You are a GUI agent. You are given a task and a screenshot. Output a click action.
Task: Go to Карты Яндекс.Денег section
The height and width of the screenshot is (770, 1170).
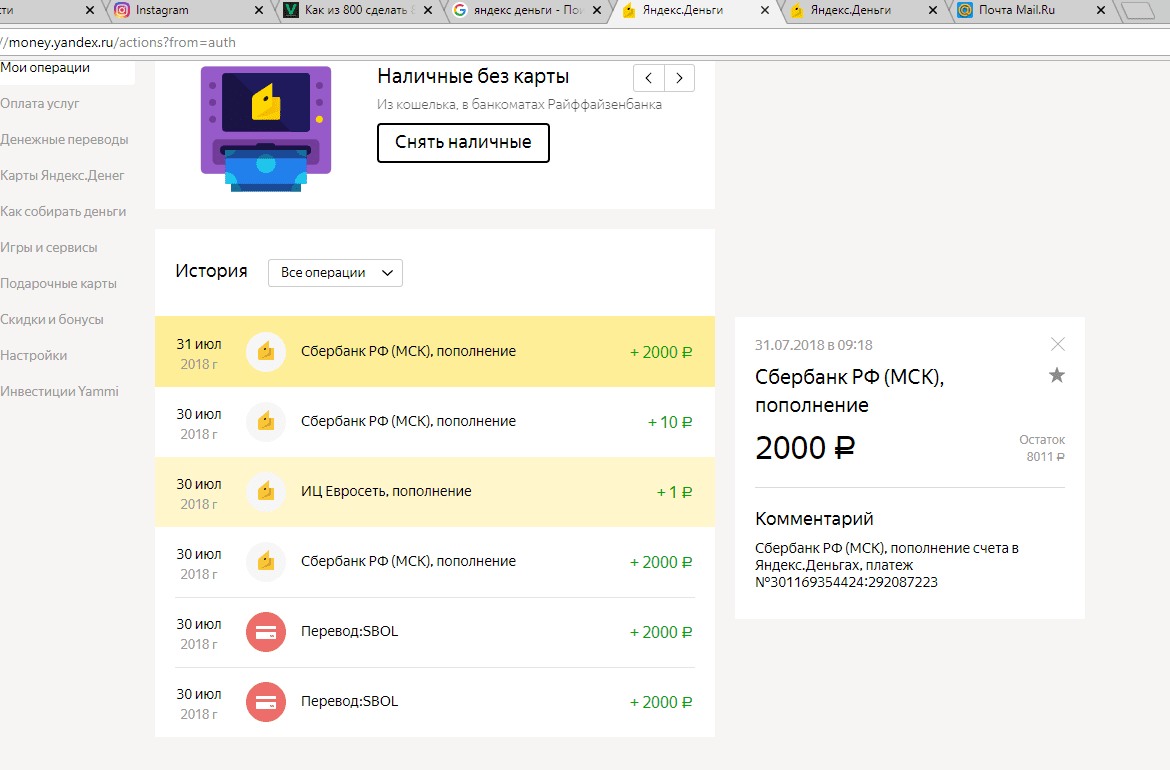click(x=62, y=175)
